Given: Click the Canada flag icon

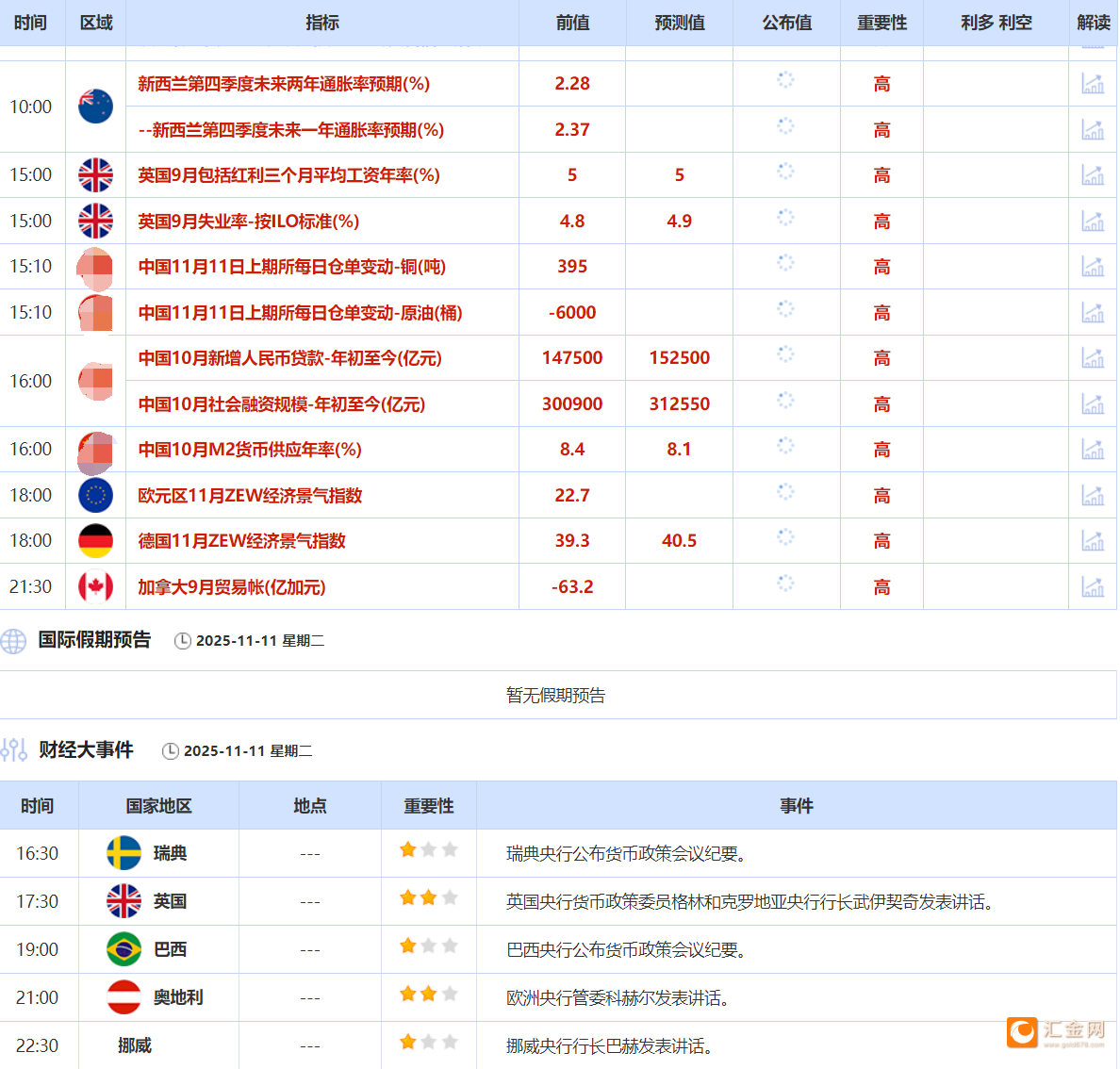Looking at the screenshot, I should (x=95, y=586).
